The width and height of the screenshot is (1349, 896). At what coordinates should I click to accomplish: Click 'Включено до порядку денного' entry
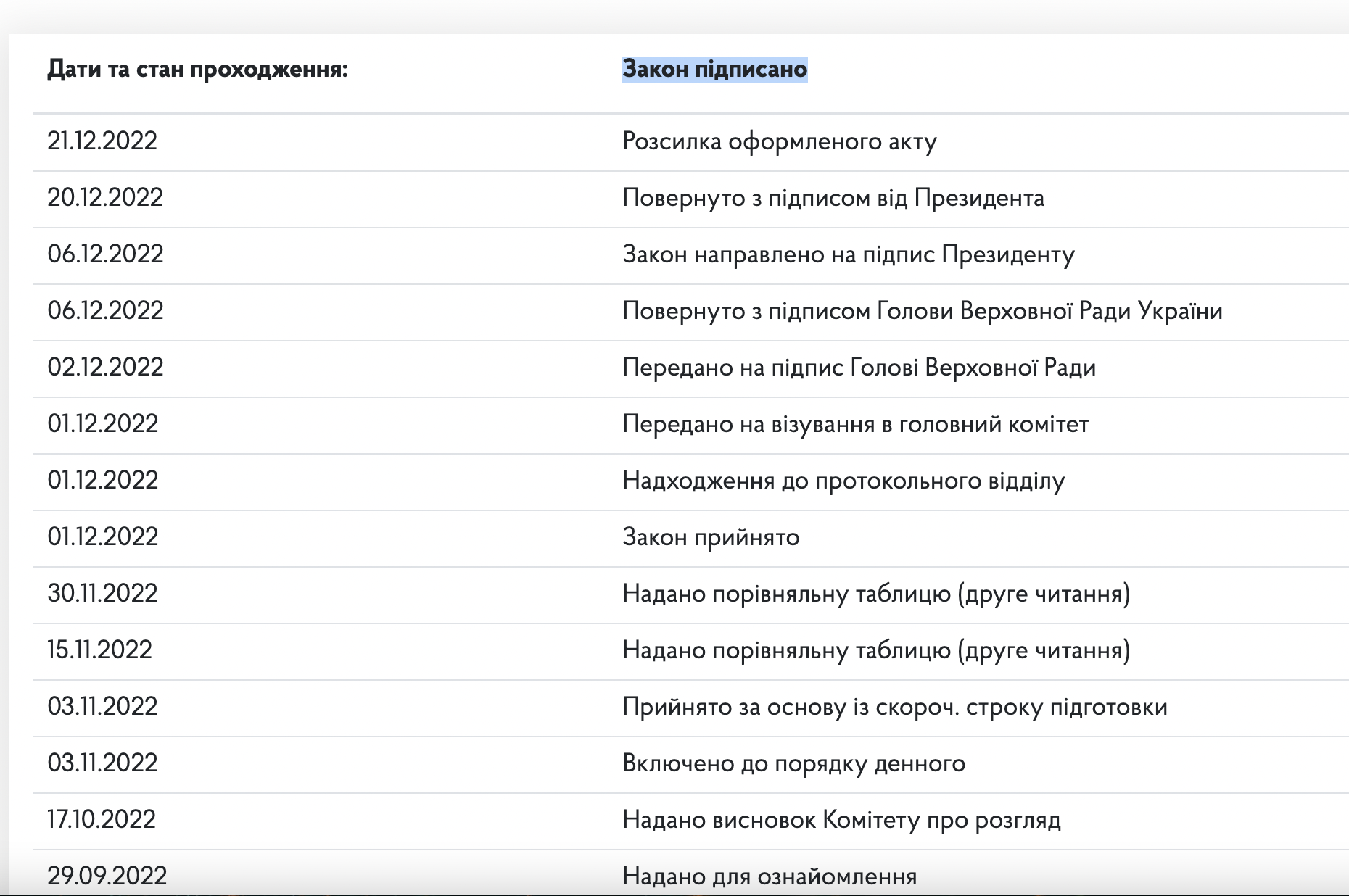tap(794, 763)
